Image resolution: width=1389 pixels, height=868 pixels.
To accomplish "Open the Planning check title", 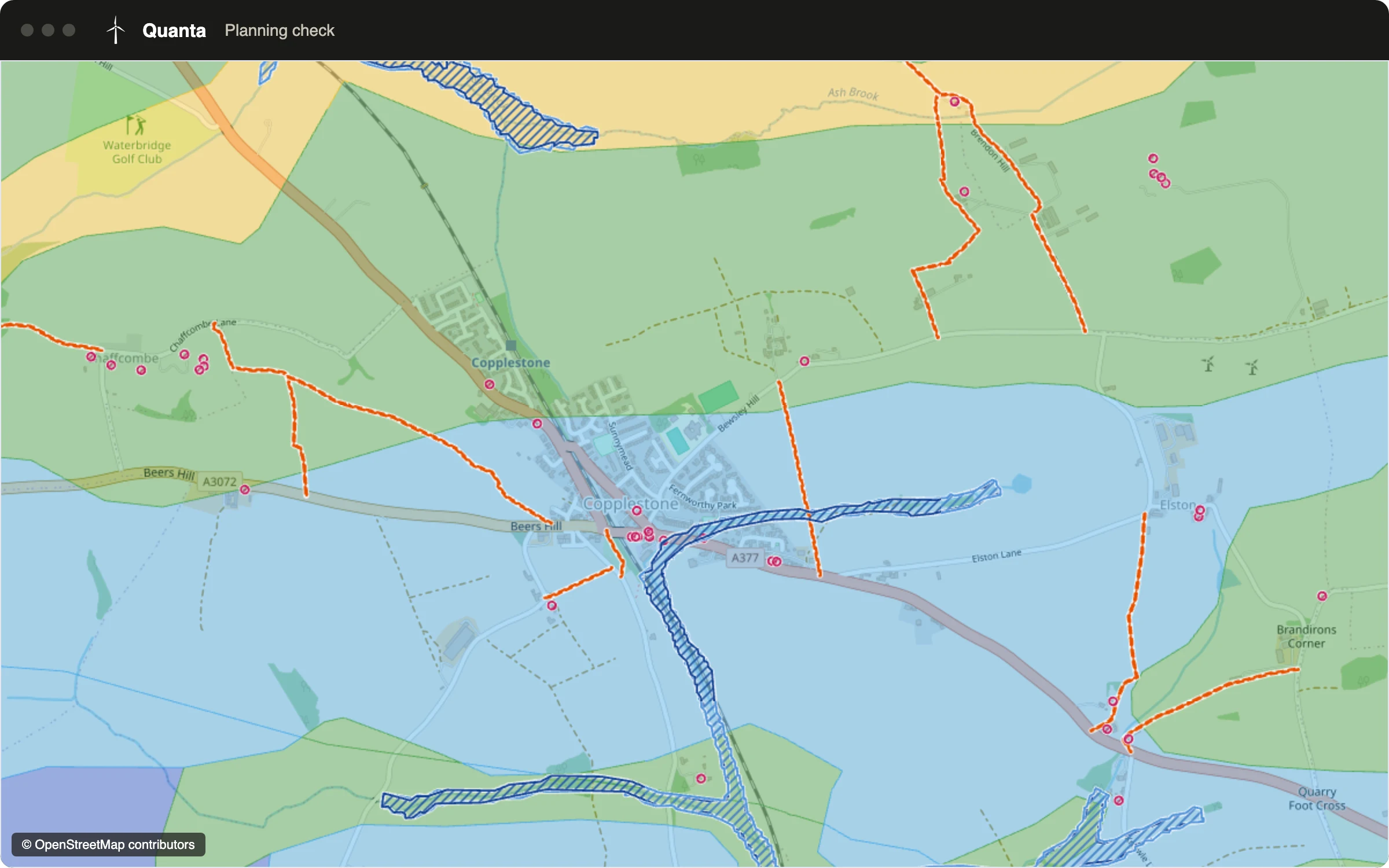I will [x=280, y=31].
